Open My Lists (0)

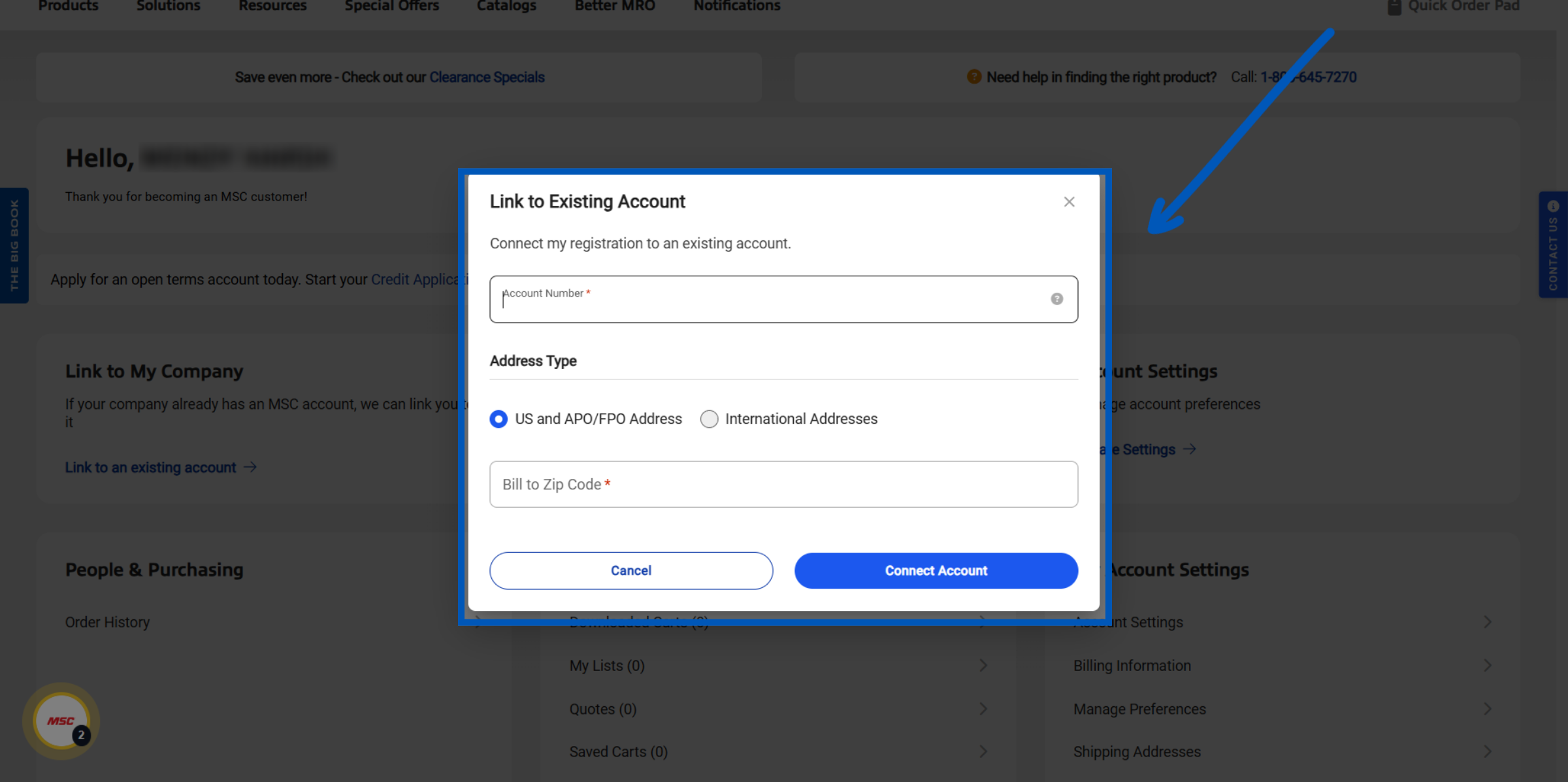(607, 665)
